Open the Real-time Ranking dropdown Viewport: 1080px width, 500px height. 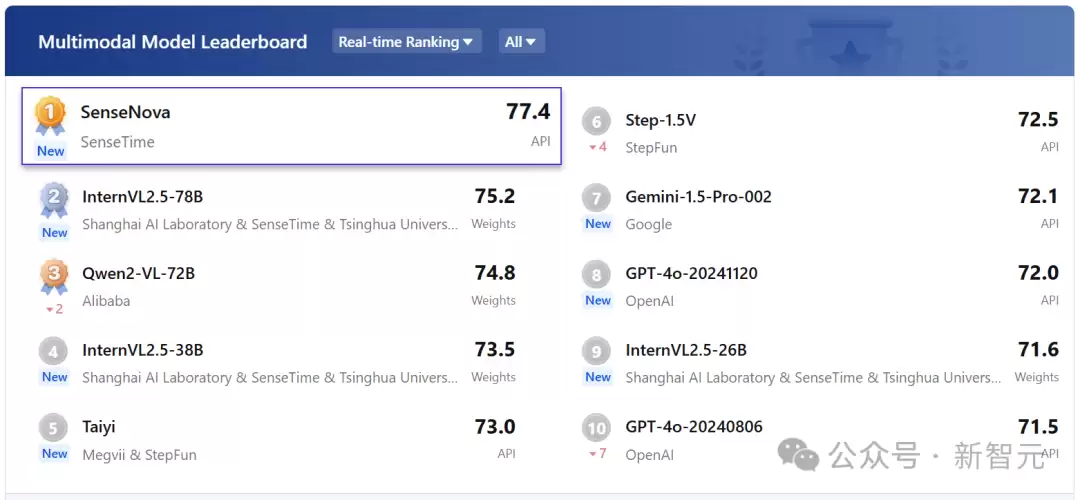click(406, 41)
